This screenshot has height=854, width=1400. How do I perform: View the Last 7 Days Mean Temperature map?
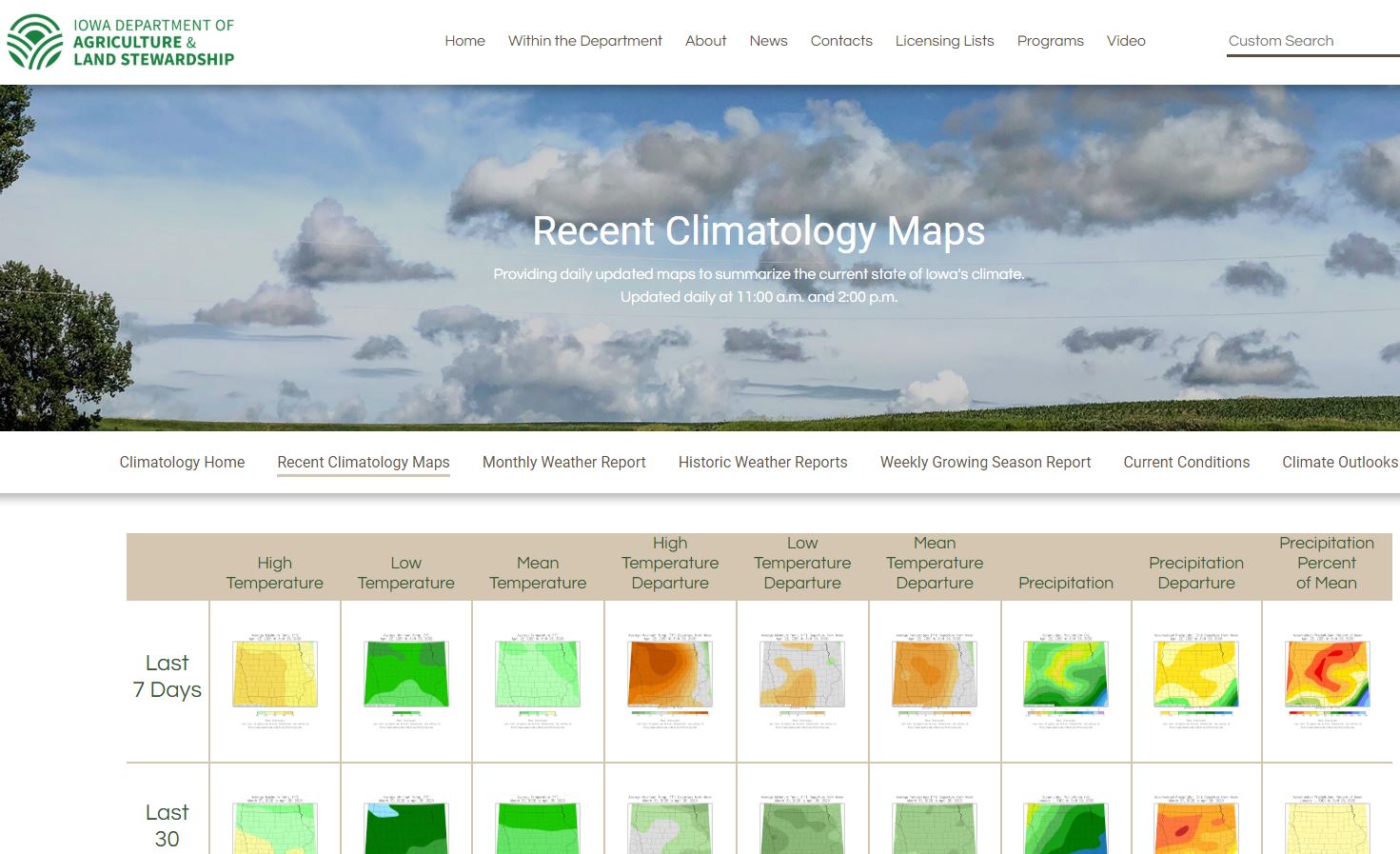(x=538, y=680)
